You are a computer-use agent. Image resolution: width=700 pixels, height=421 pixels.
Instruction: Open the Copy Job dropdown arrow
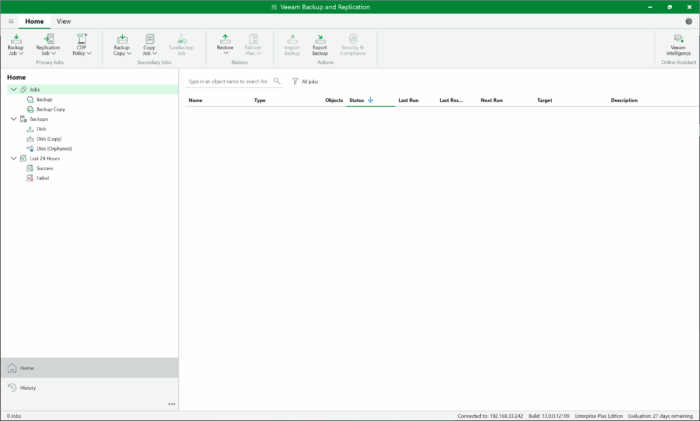point(155,54)
